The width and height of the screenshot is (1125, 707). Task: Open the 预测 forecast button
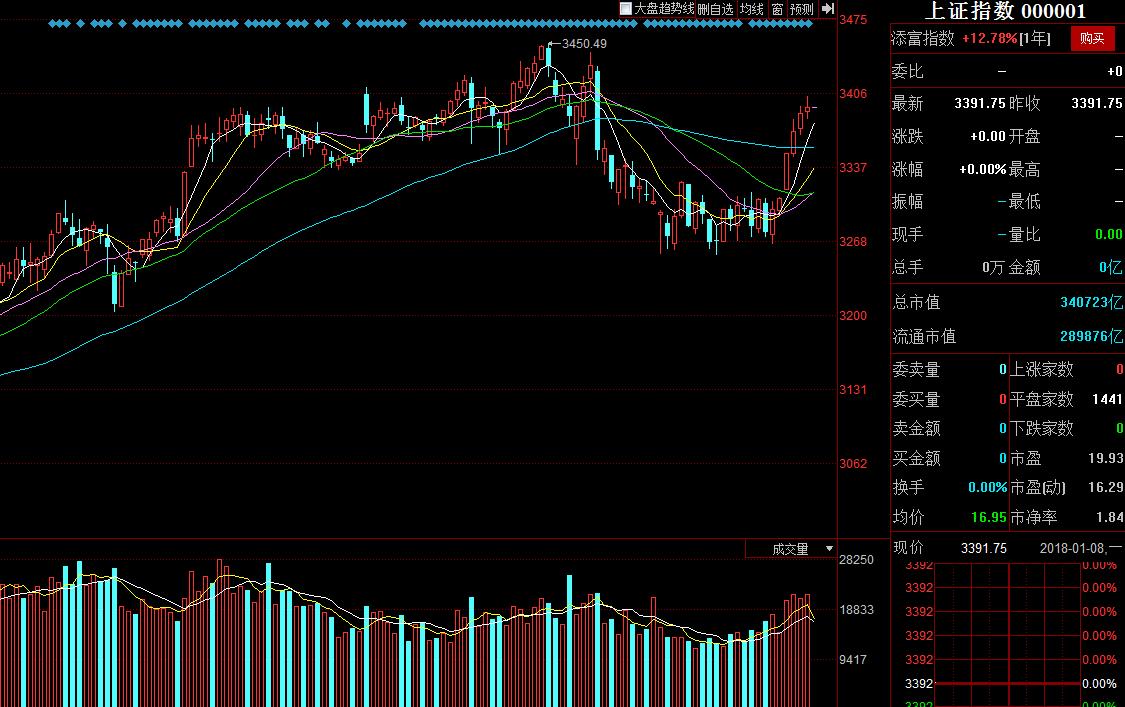[801, 9]
